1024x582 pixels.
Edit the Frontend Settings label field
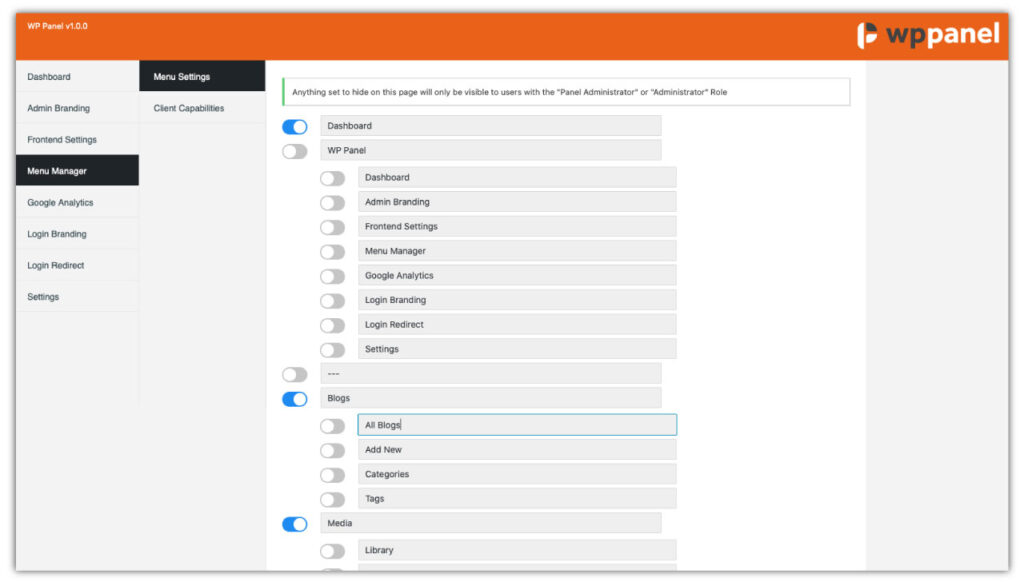tap(517, 226)
